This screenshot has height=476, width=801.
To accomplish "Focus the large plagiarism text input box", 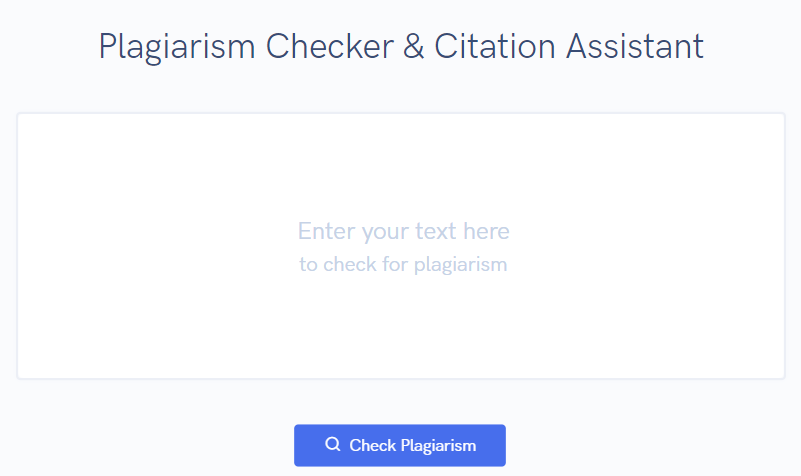I will [401, 246].
